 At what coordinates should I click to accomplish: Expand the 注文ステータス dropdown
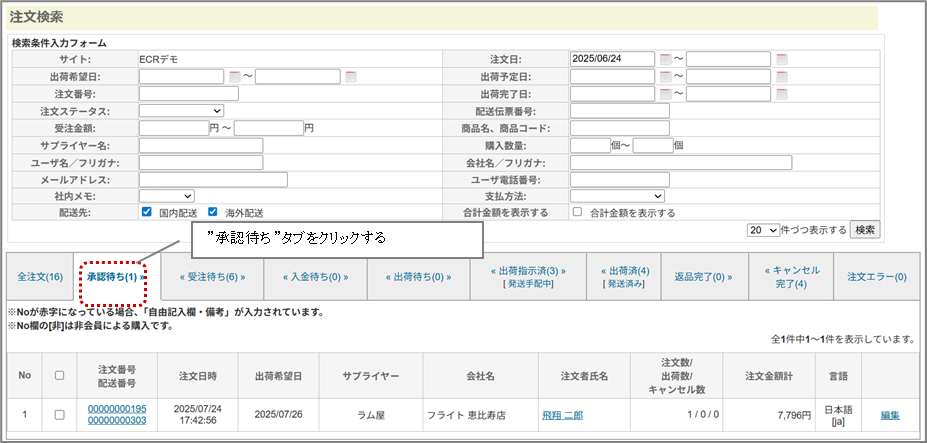pyautogui.click(x=181, y=111)
